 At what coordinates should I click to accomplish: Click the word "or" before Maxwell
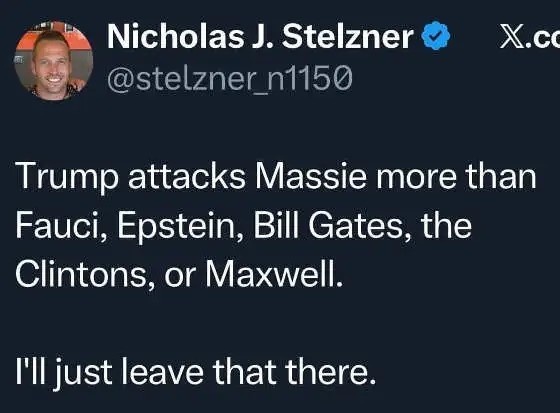coord(179,277)
